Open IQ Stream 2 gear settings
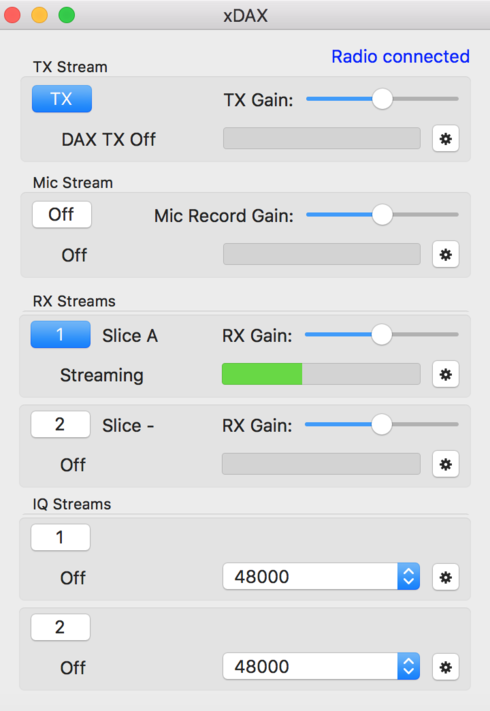This screenshot has width=490, height=711. [x=446, y=667]
